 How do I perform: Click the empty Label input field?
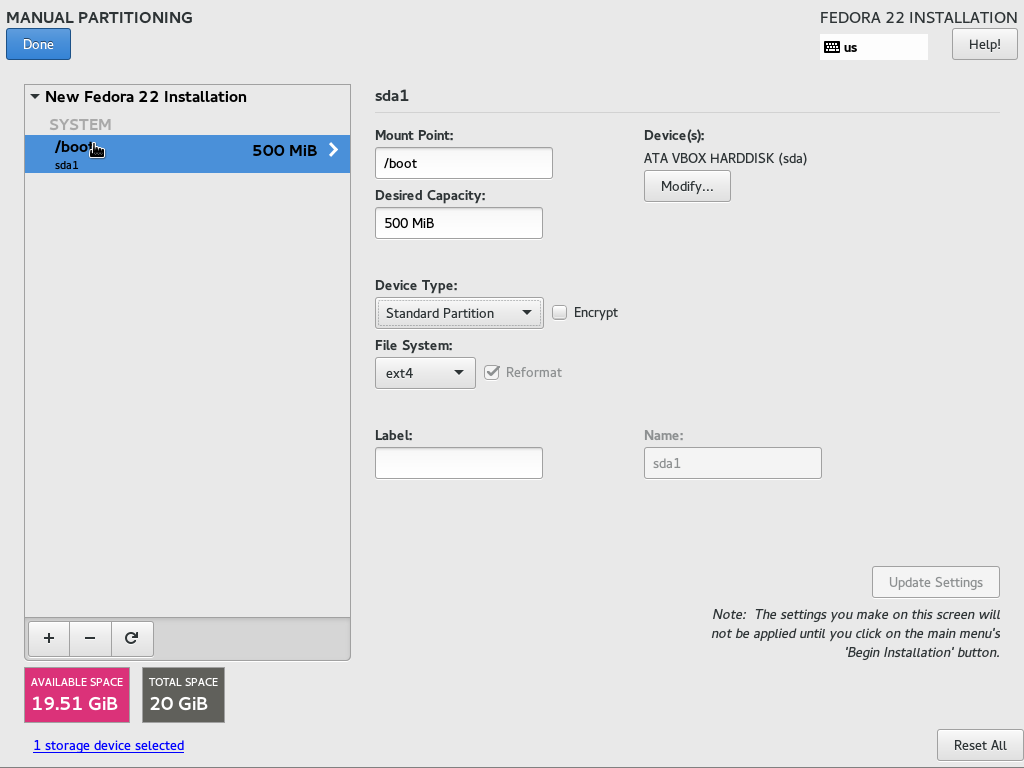click(458, 463)
